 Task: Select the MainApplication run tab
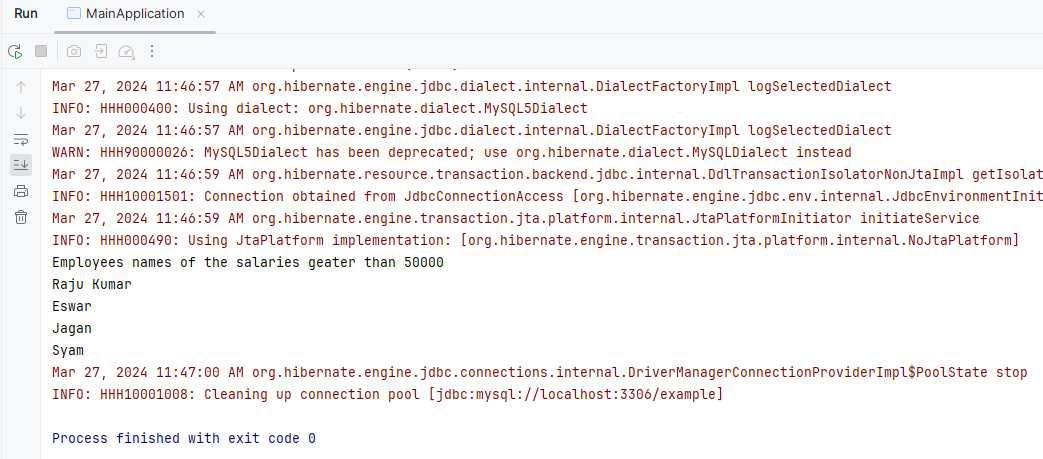click(126, 14)
